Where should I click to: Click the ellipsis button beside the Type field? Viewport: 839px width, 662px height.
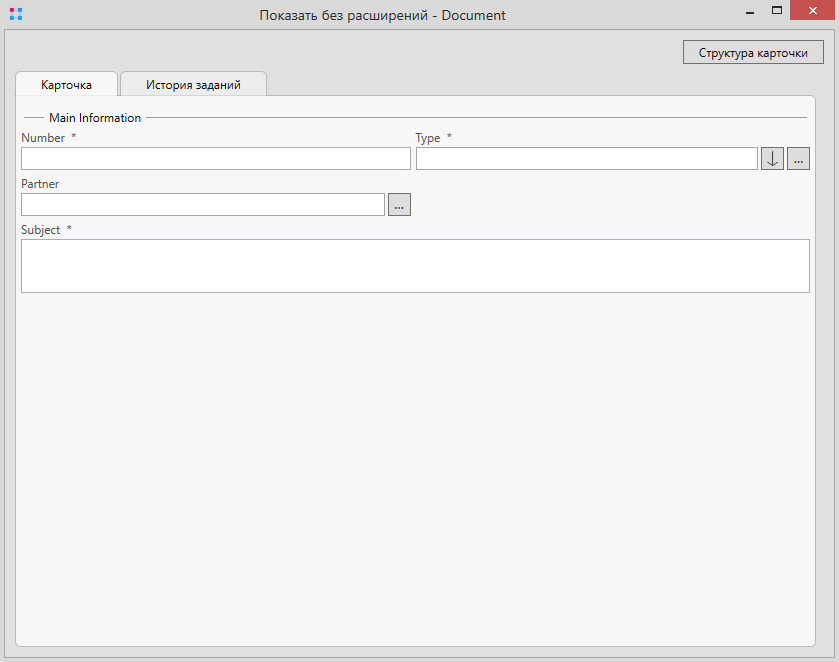coord(798,159)
